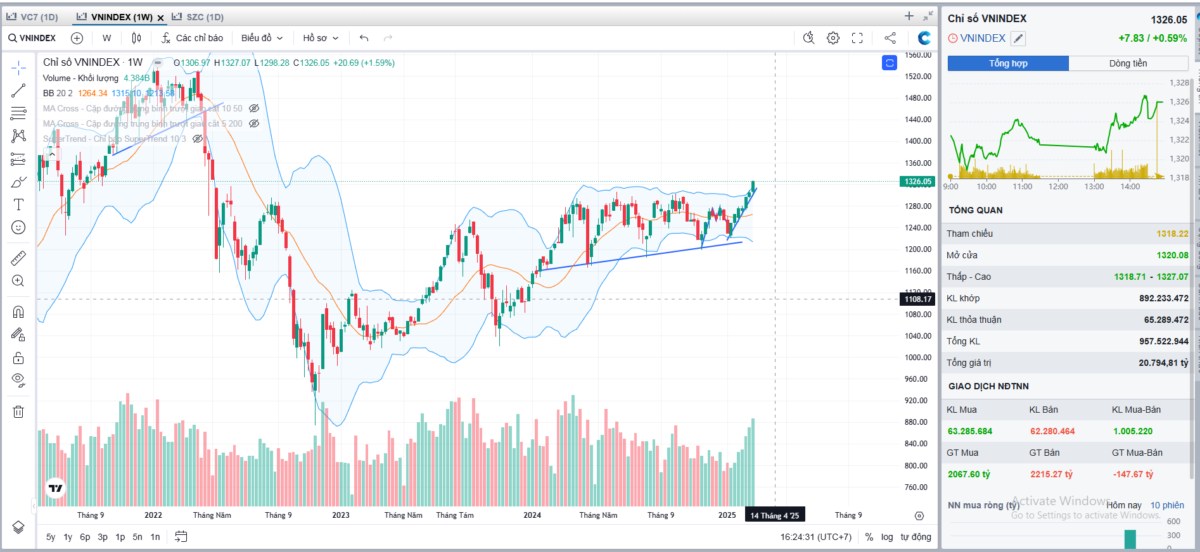1200x552 pixels.
Task: Toggle lock all drawings
Action: [x=18, y=357]
